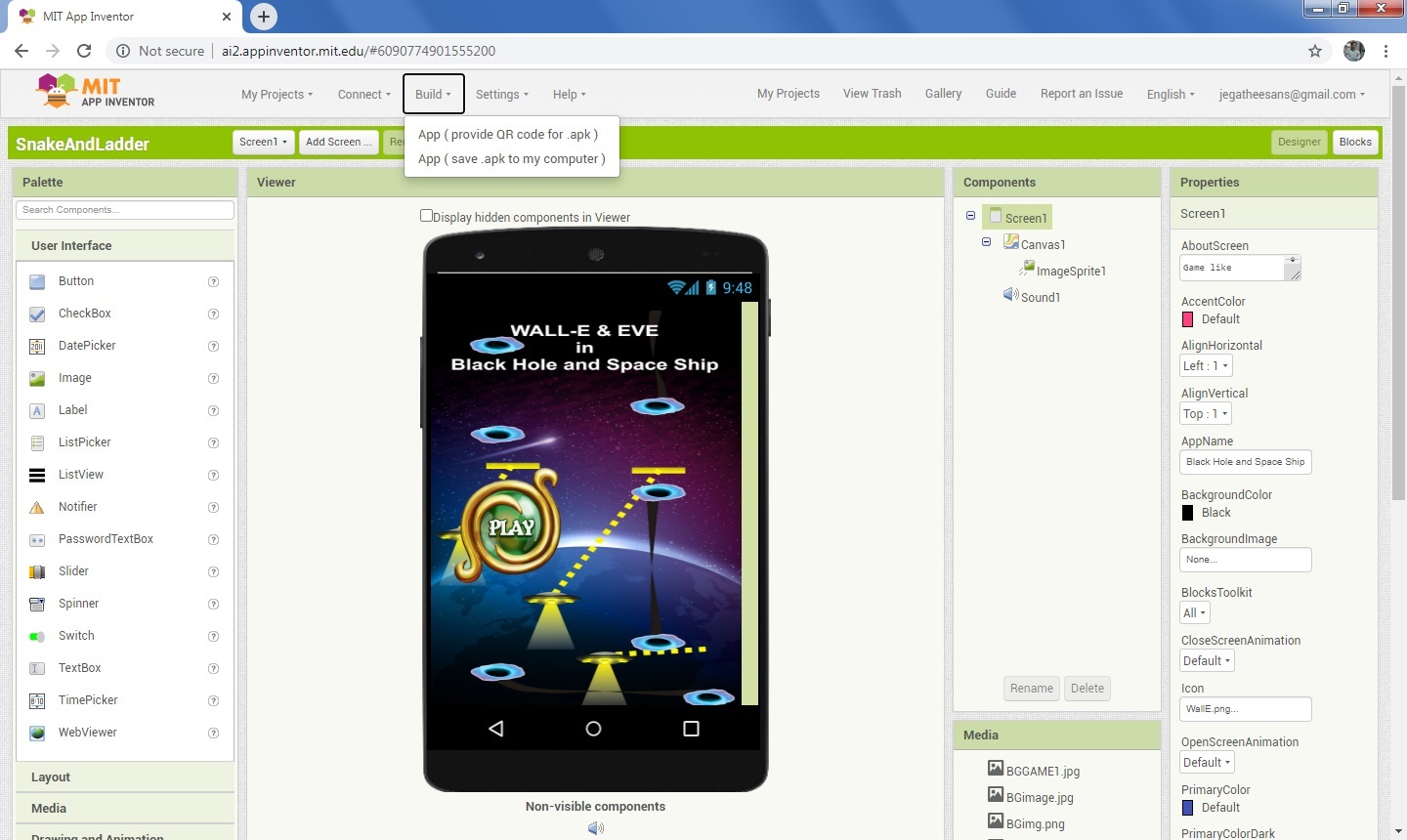Image resolution: width=1407 pixels, height=840 pixels.
Task: Close the open Build menu
Action: point(433,94)
